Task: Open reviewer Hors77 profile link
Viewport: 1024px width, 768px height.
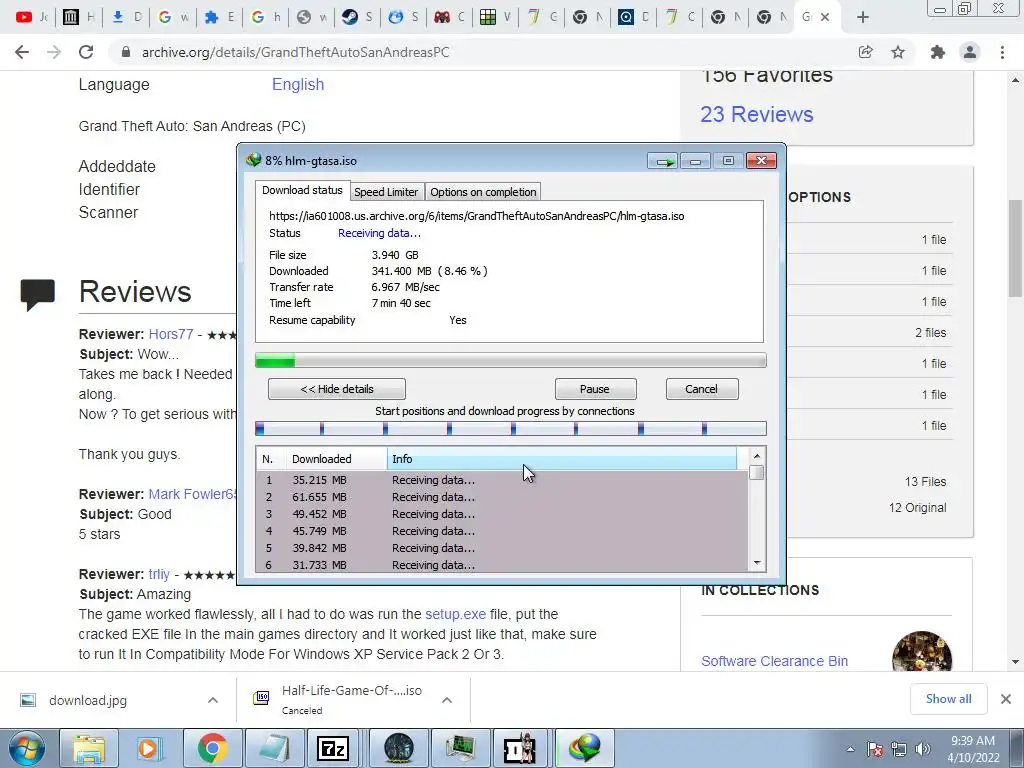Action: click(170, 334)
